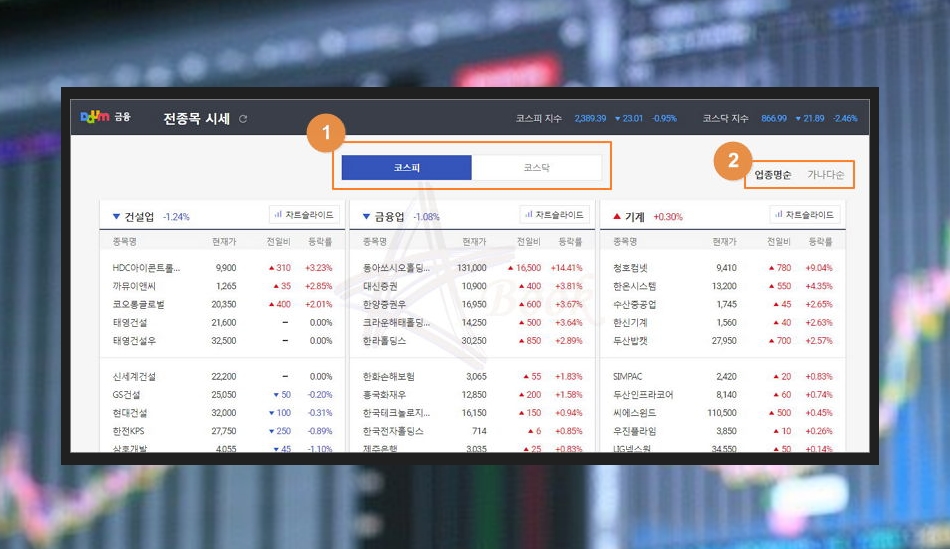Open 차트슬라이드 for 기계

pyautogui.click(x=805, y=215)
